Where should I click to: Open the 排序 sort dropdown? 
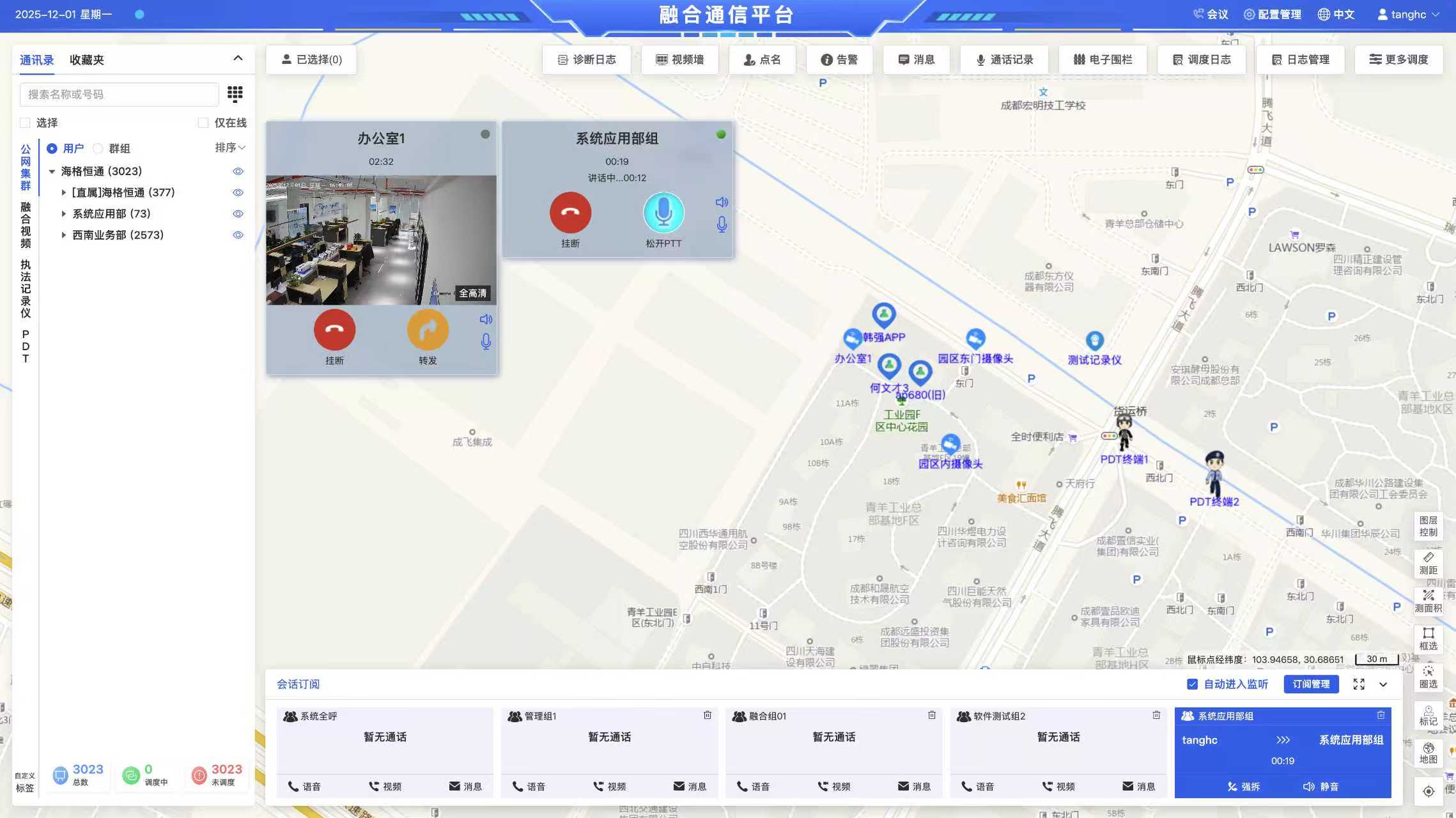(229, 148)
